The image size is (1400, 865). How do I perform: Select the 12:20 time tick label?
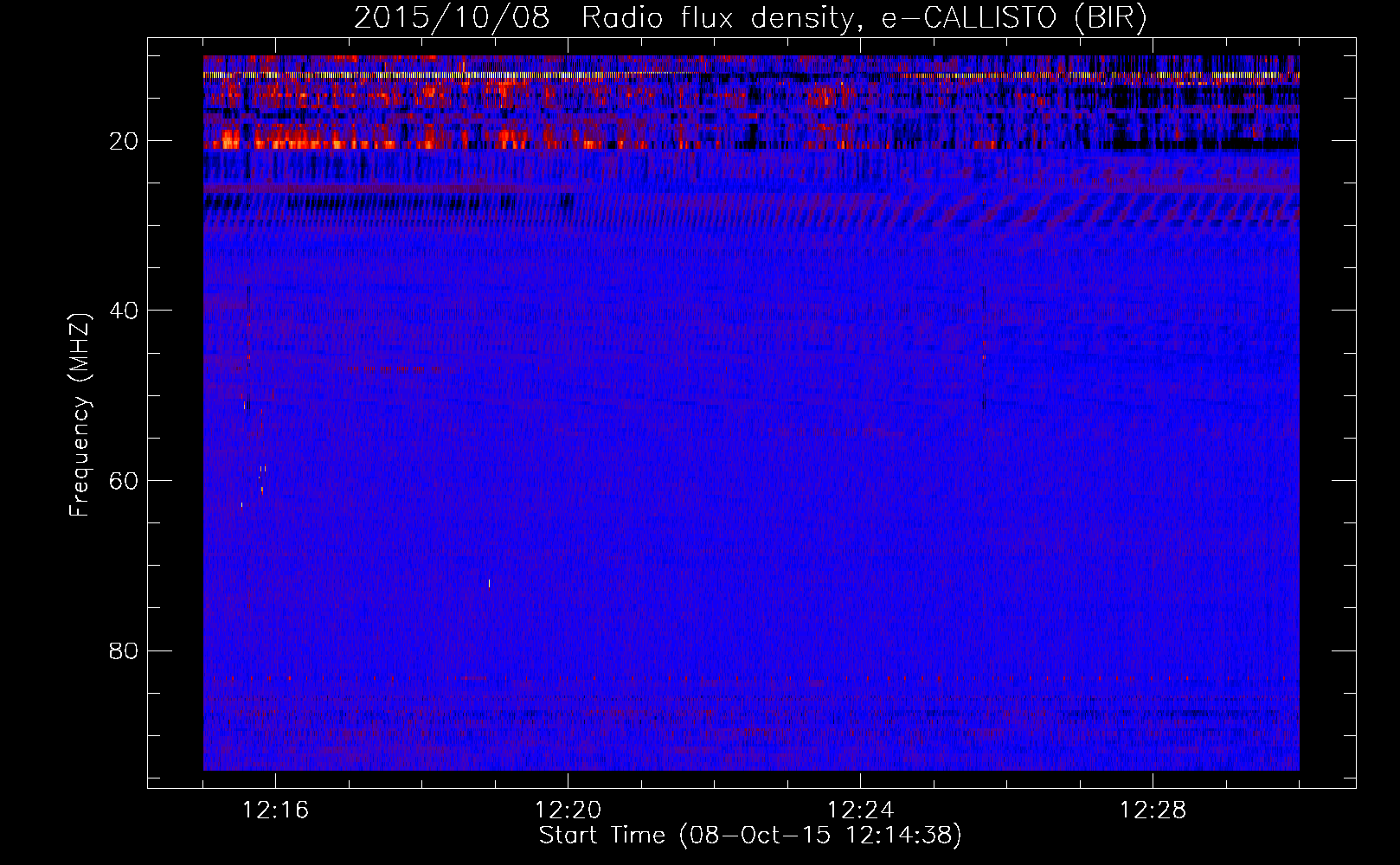[568, 811]
